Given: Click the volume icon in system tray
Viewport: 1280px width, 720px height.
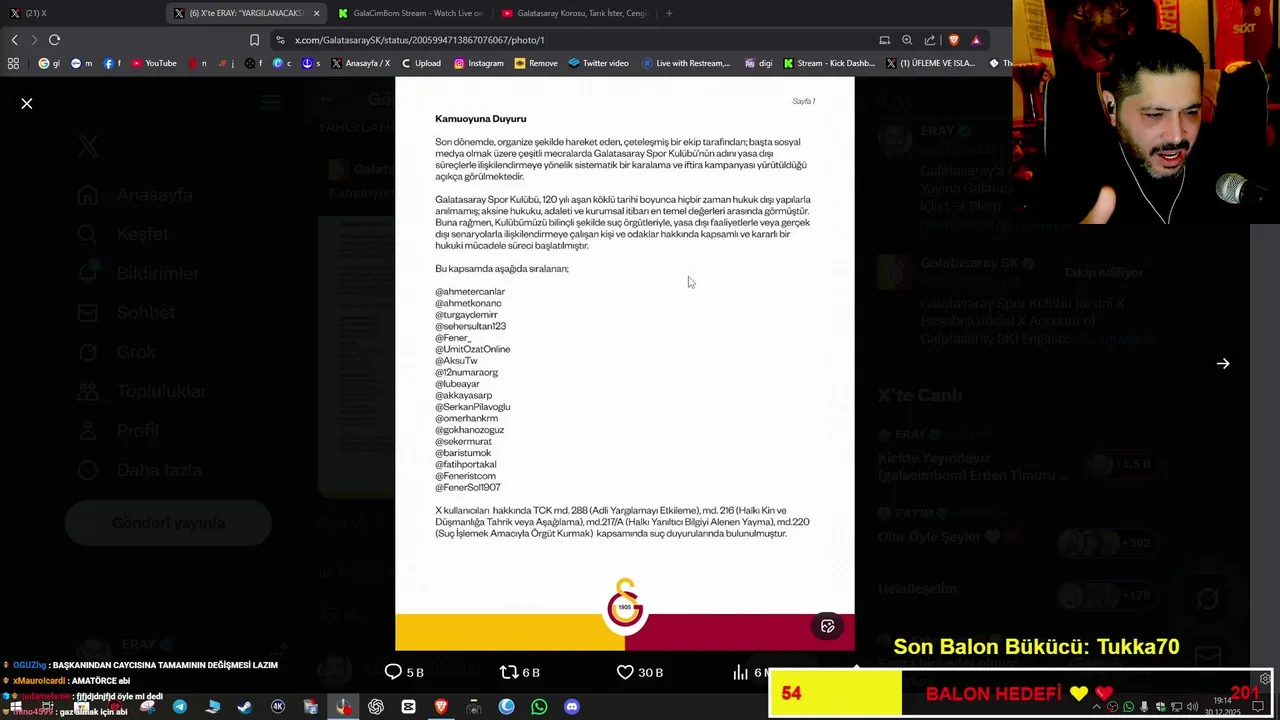Looking at the screenshot, I should click(x=1192, y=707).
